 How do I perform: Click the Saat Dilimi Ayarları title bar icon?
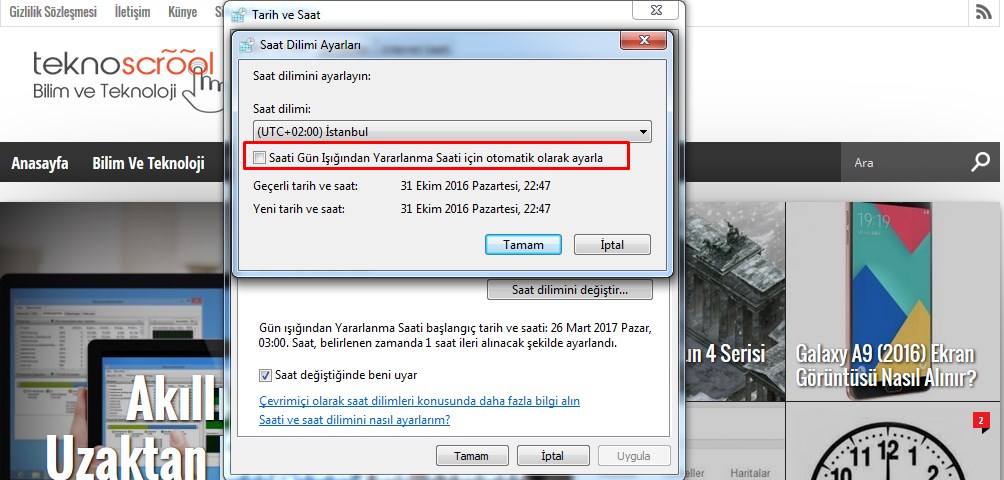tap(246, 45)
